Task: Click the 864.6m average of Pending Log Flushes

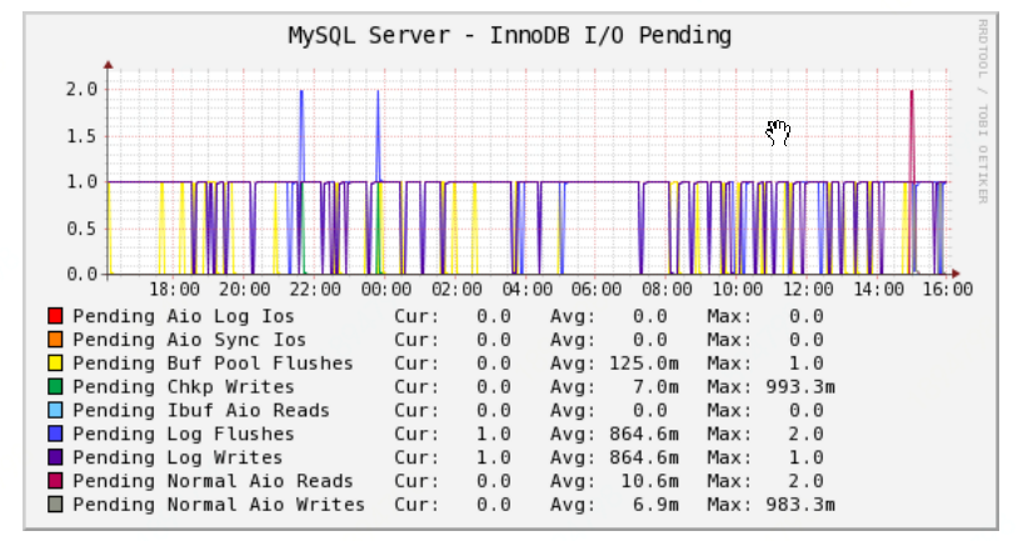Action: coord(644,434)
